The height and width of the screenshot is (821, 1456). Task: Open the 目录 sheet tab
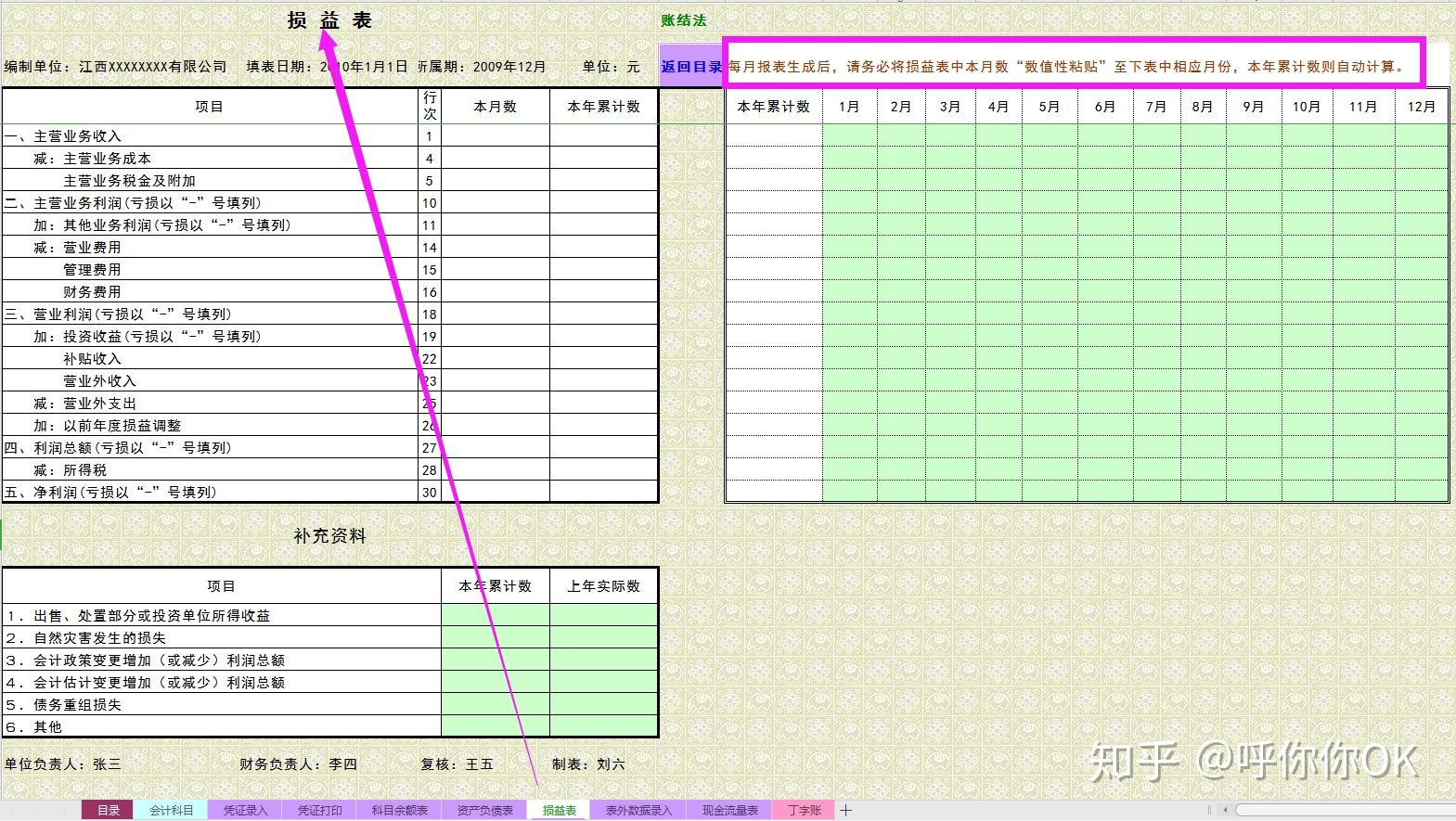tap(108, 810)
